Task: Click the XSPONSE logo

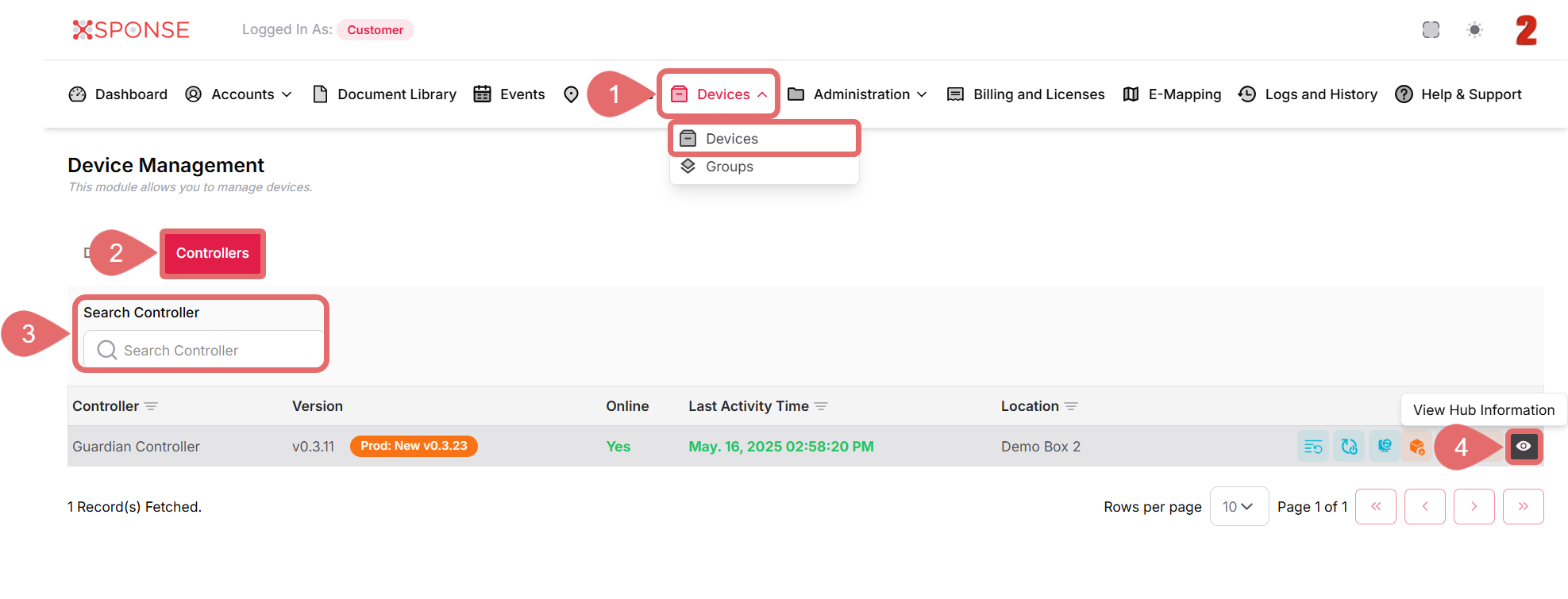Action: 131,30
